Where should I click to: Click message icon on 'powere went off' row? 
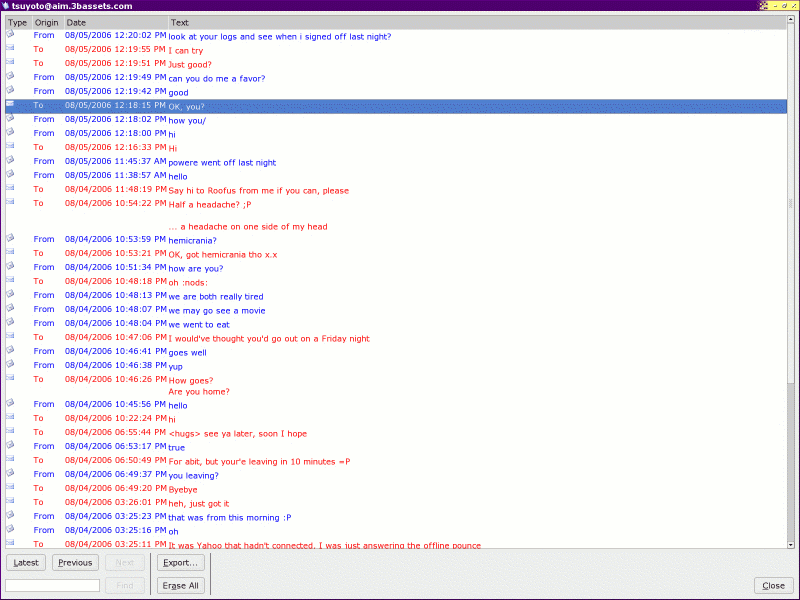coord(11,161)
